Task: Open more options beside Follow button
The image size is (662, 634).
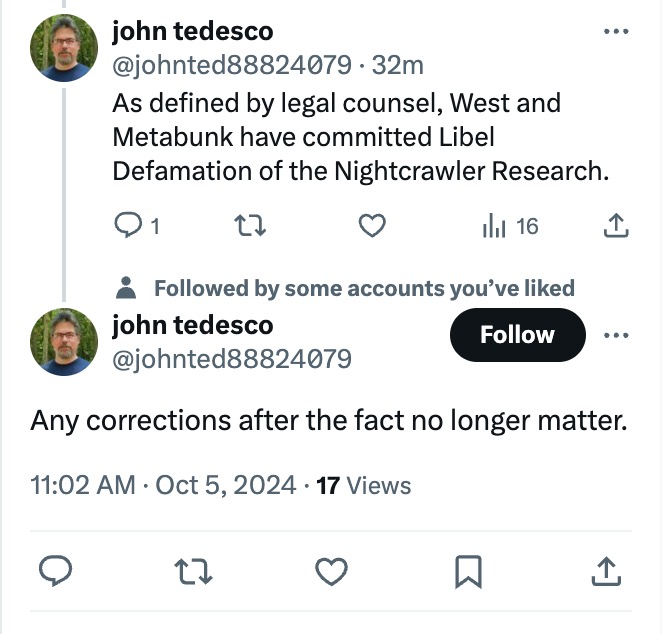Action: [617, 334]
